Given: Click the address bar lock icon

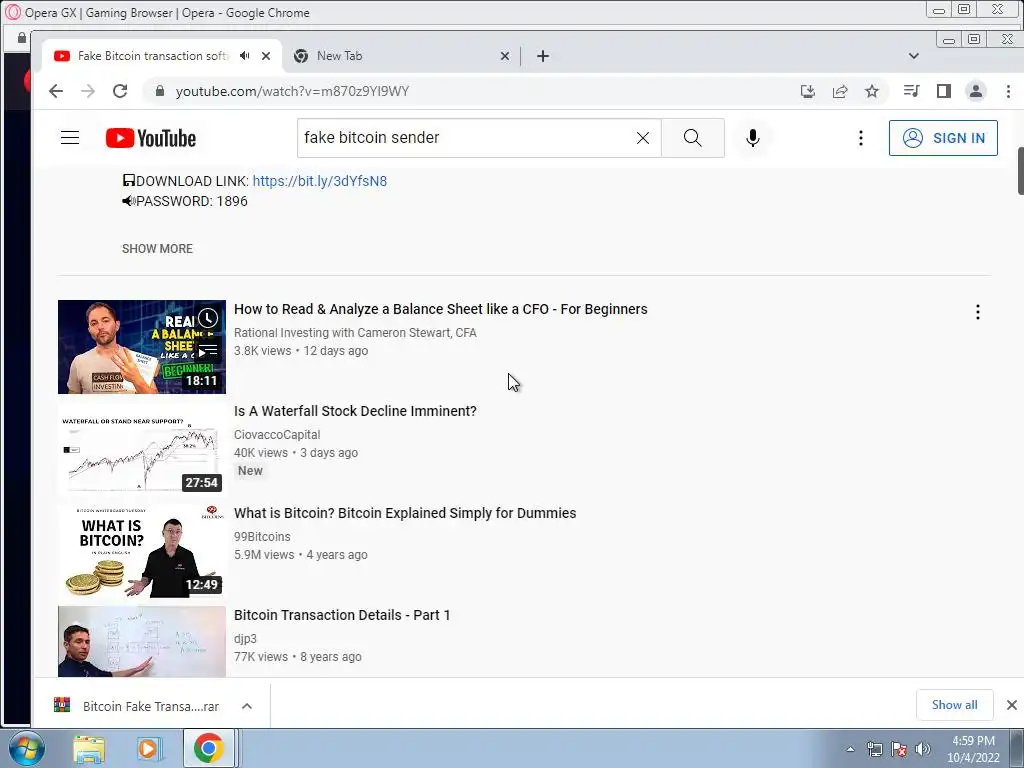Looking at the screenshot, I should click(x=159, y=91).
